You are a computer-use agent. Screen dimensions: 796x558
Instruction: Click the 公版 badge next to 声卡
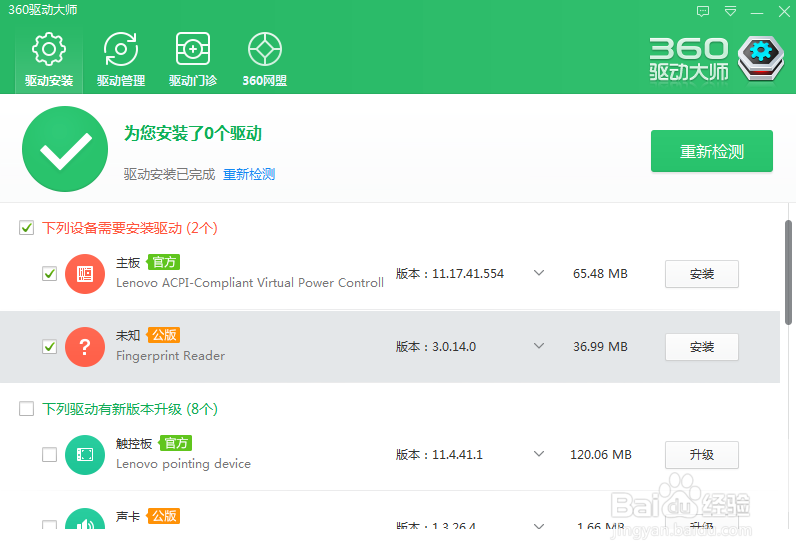[163, 516]
